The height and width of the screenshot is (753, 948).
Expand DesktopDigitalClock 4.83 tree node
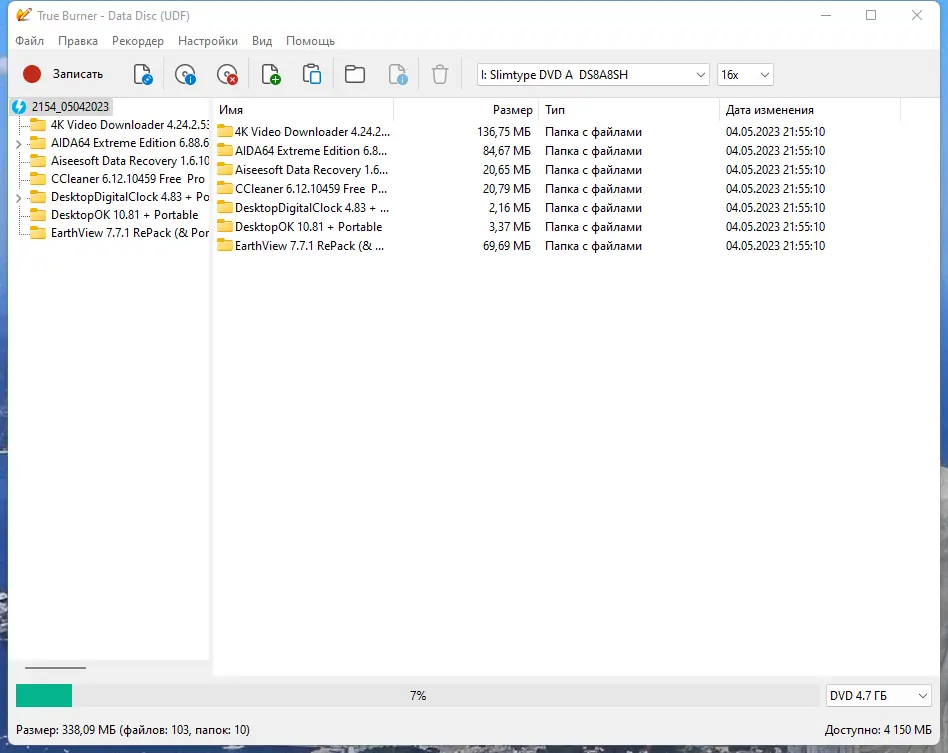tap(18, 198)
